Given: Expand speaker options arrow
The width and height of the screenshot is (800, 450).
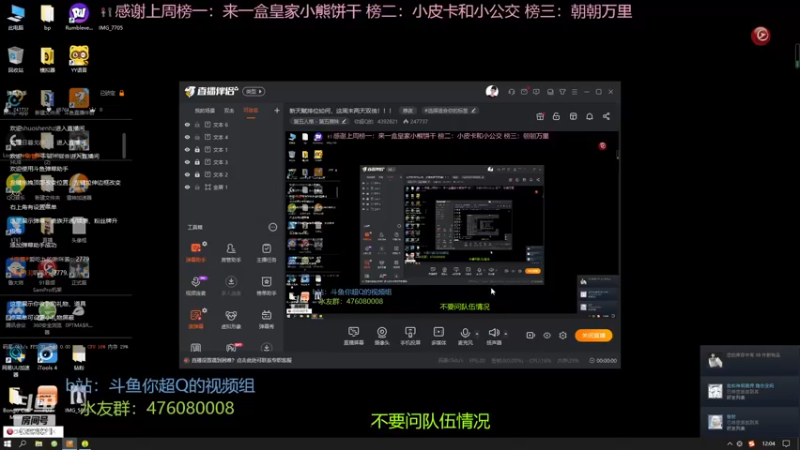Looking at the screenshot, I should pos(506,334).
